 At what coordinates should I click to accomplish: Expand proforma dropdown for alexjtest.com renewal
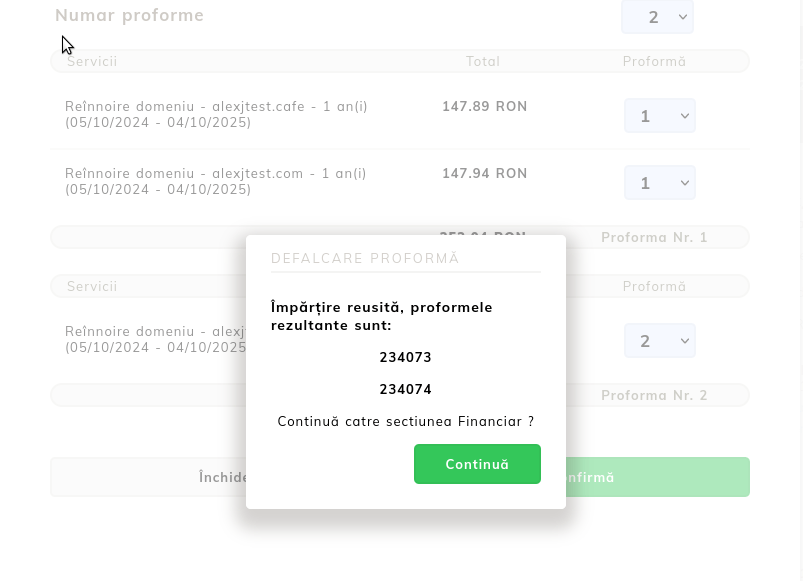pos(659,183)
